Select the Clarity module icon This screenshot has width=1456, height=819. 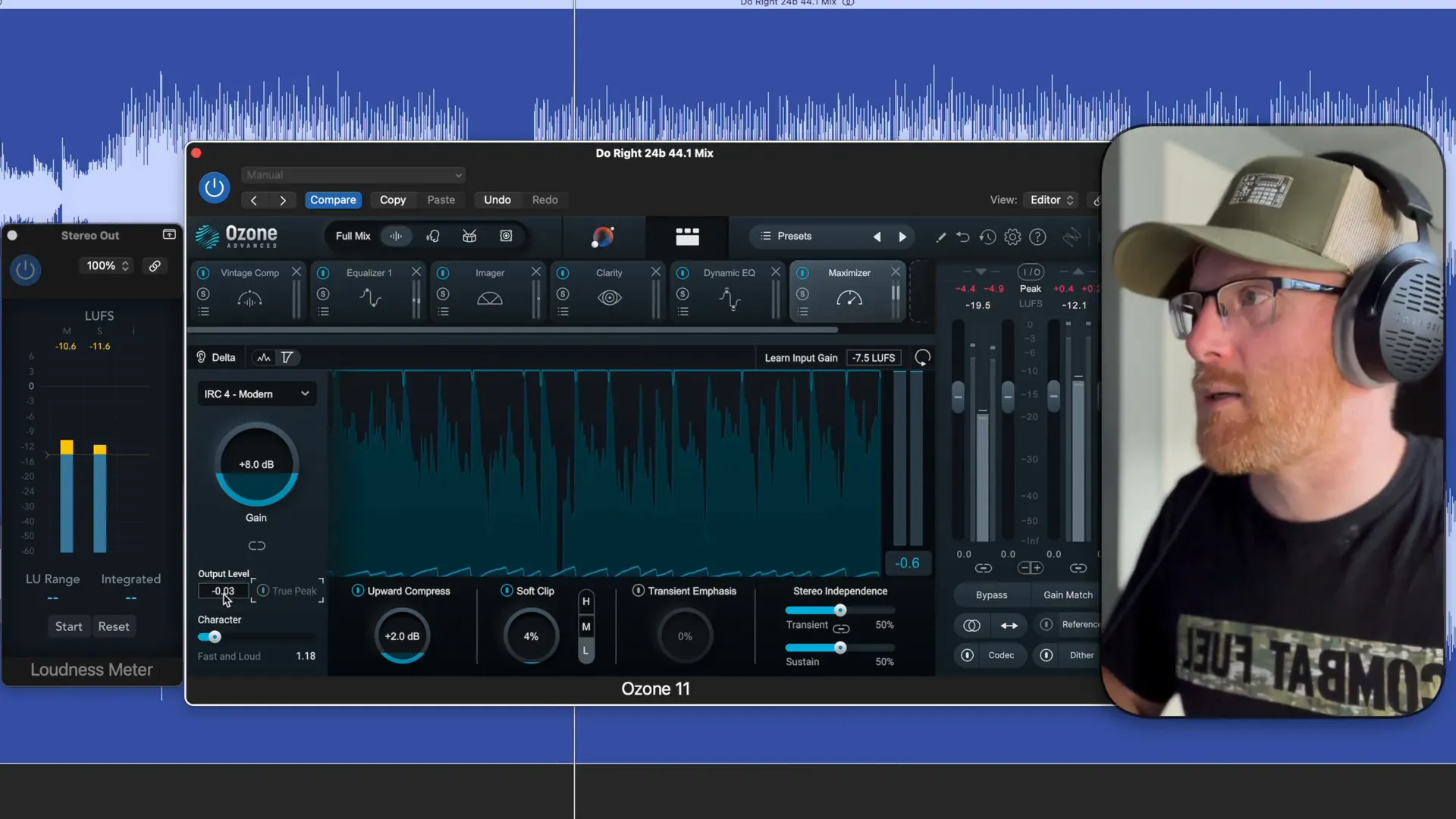pos(609,298)
